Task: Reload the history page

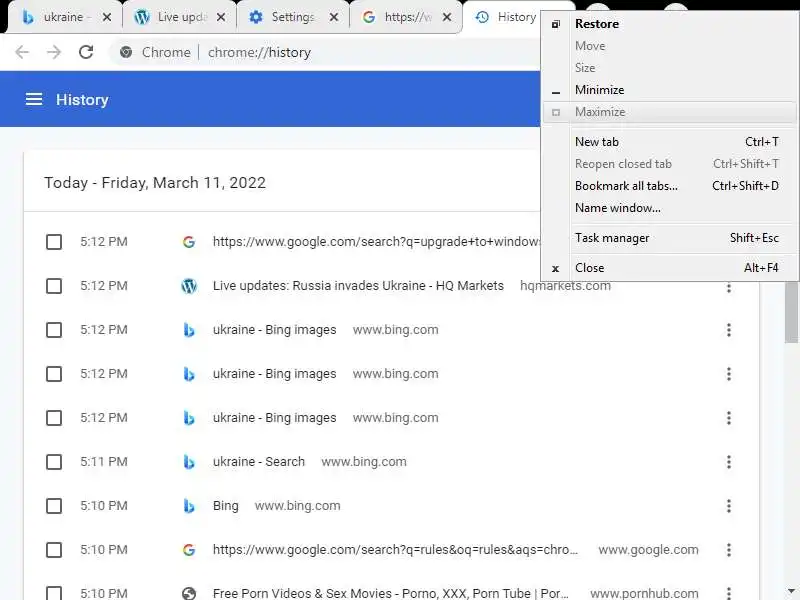Action: 86,52
